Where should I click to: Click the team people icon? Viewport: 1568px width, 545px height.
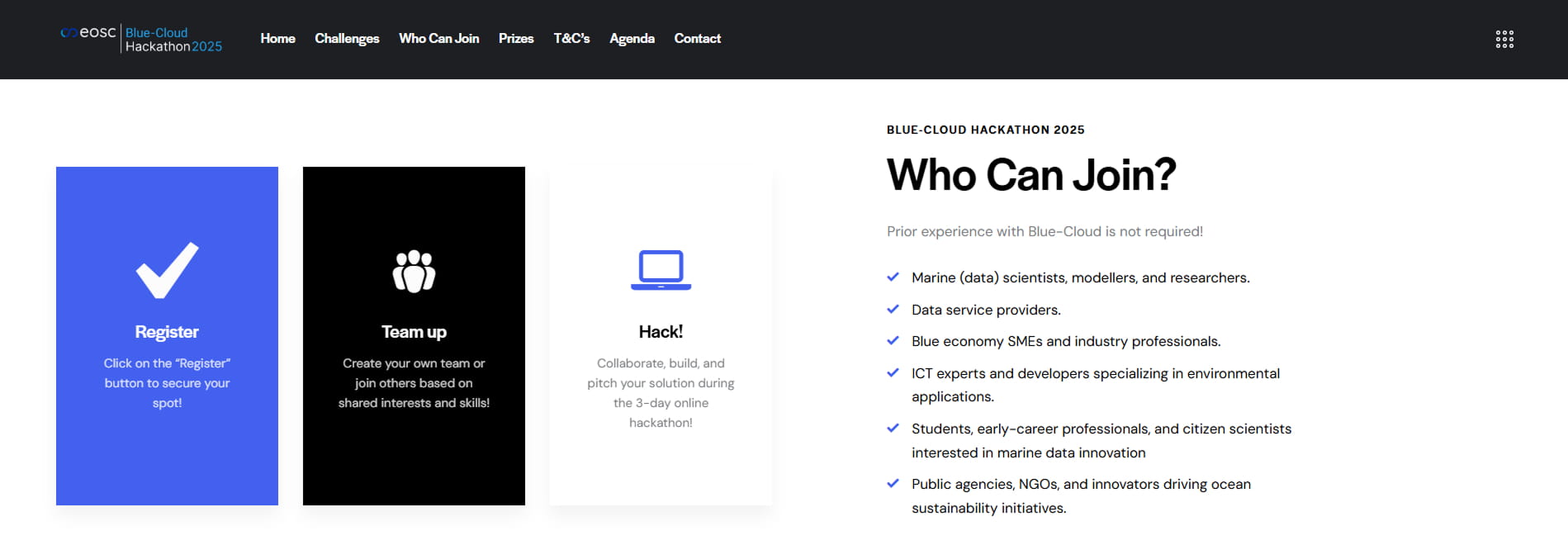414,271
